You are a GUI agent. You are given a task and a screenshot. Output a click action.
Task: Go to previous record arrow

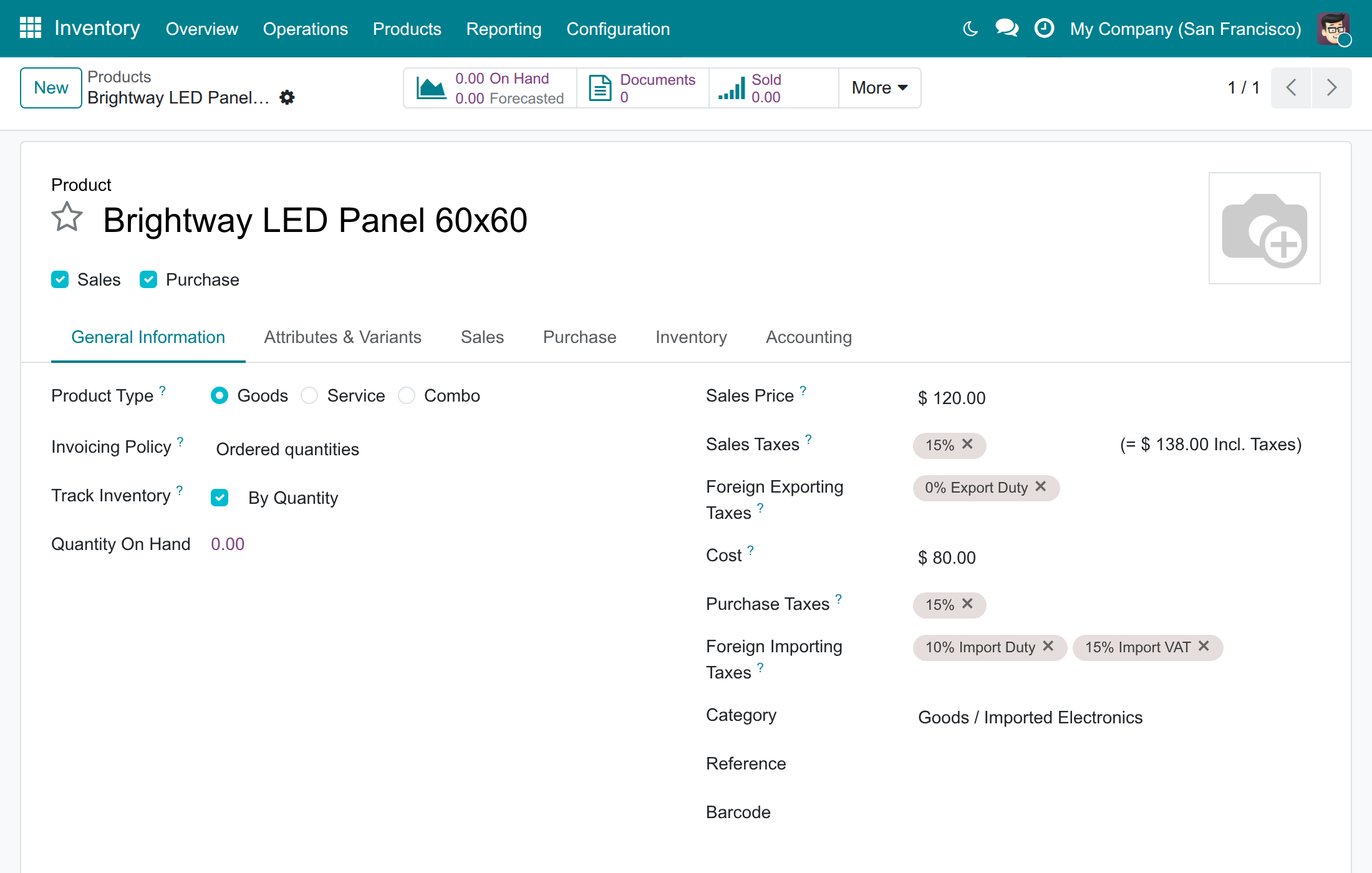[x=1291, y=88]
